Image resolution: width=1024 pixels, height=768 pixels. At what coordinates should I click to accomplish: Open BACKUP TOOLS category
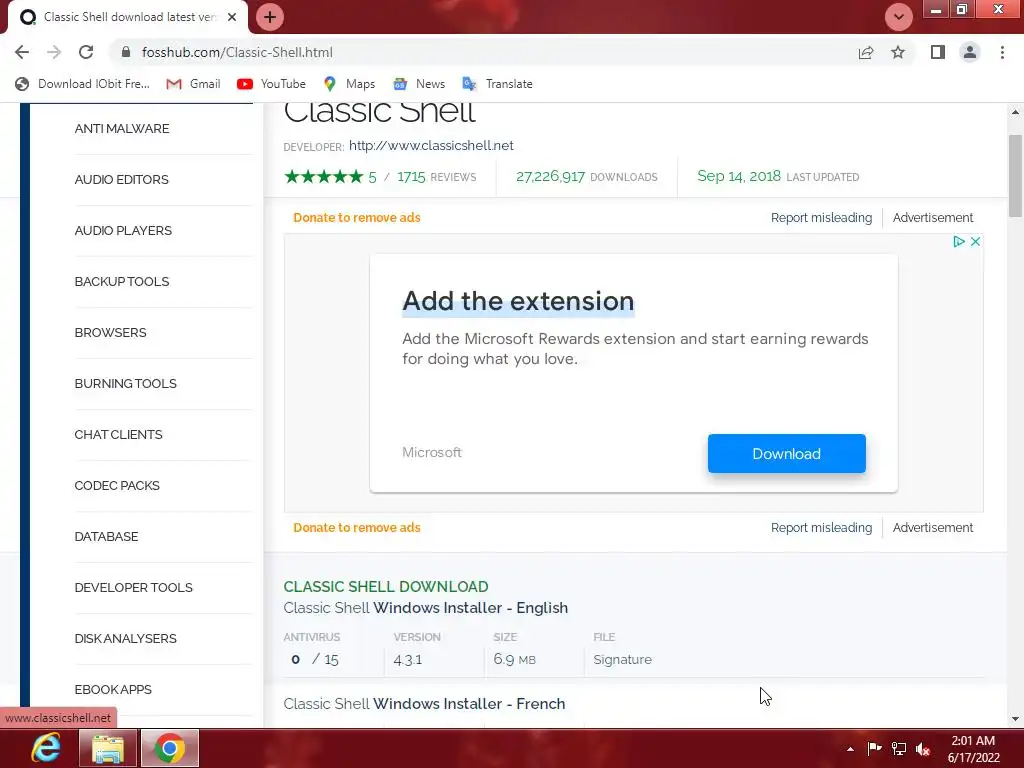point(122,281)
